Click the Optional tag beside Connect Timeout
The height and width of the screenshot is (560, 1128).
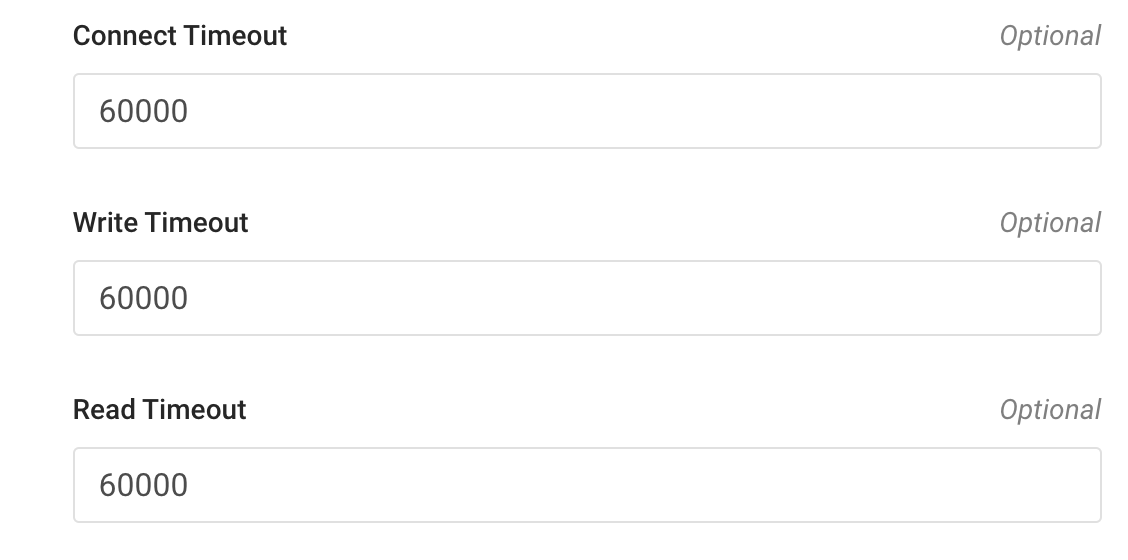[x=1050, y=36]
